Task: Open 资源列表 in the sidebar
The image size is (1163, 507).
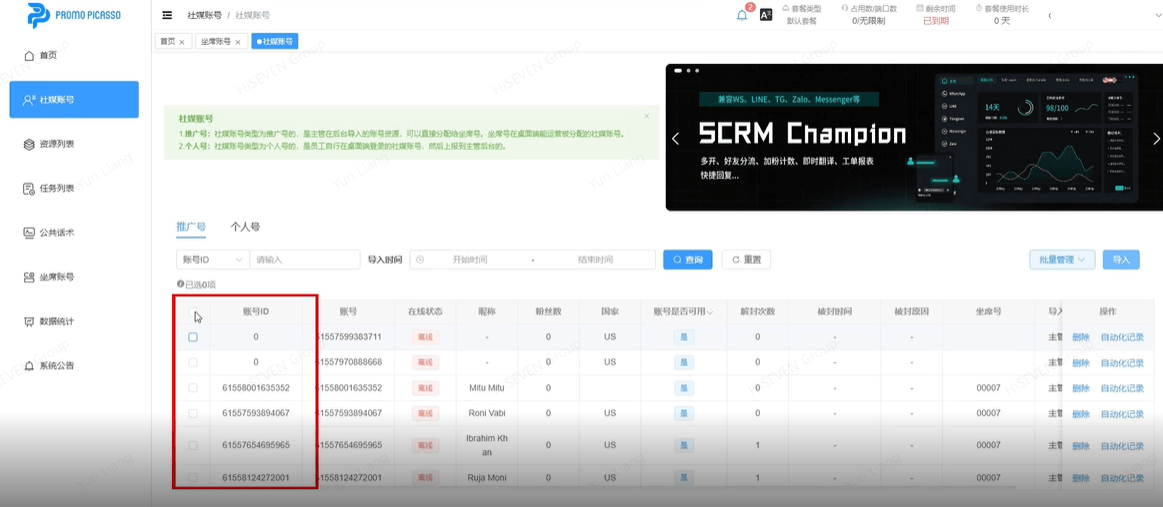Action: pos(56,144)
